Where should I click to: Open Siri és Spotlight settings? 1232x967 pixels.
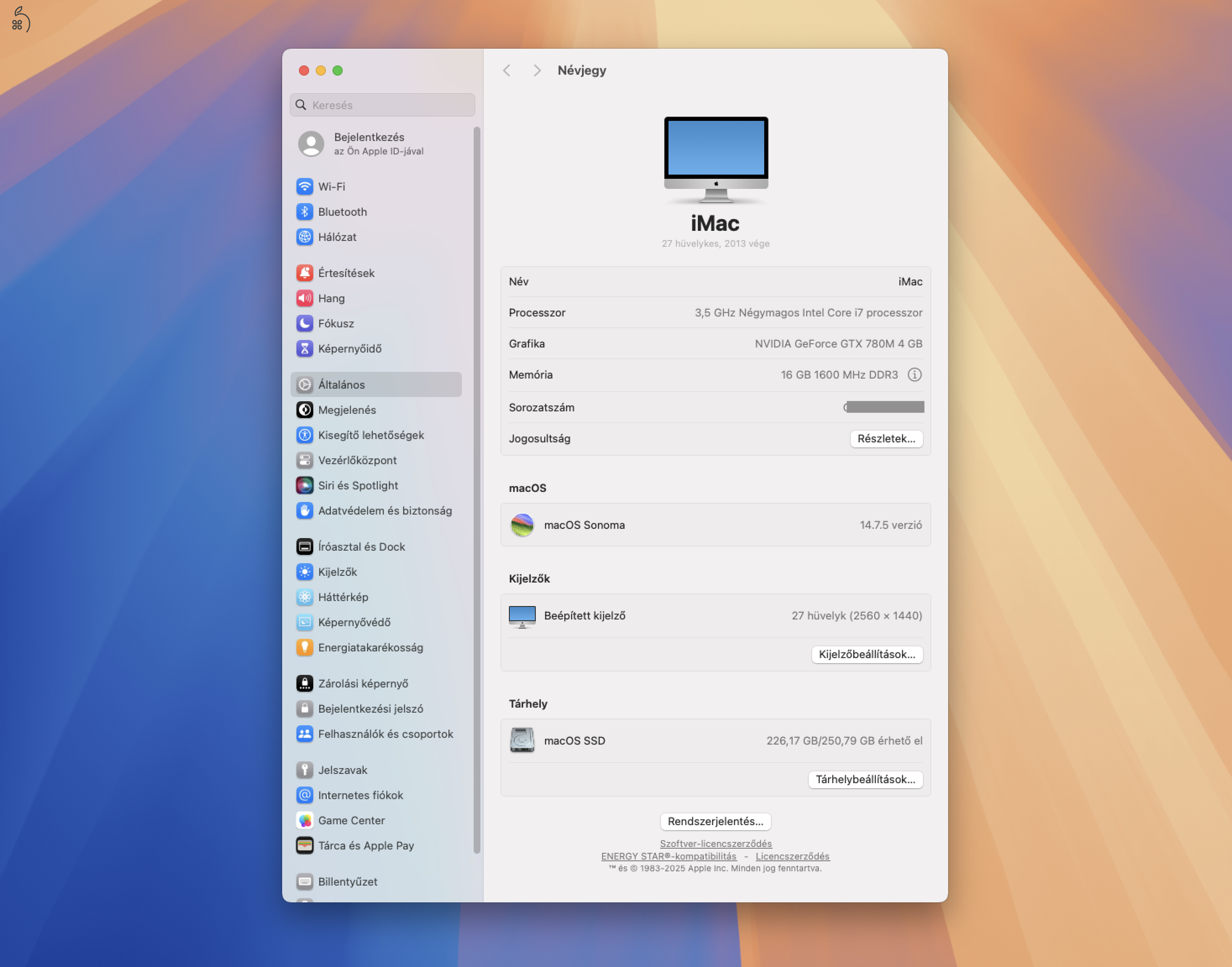click(357, 485)
